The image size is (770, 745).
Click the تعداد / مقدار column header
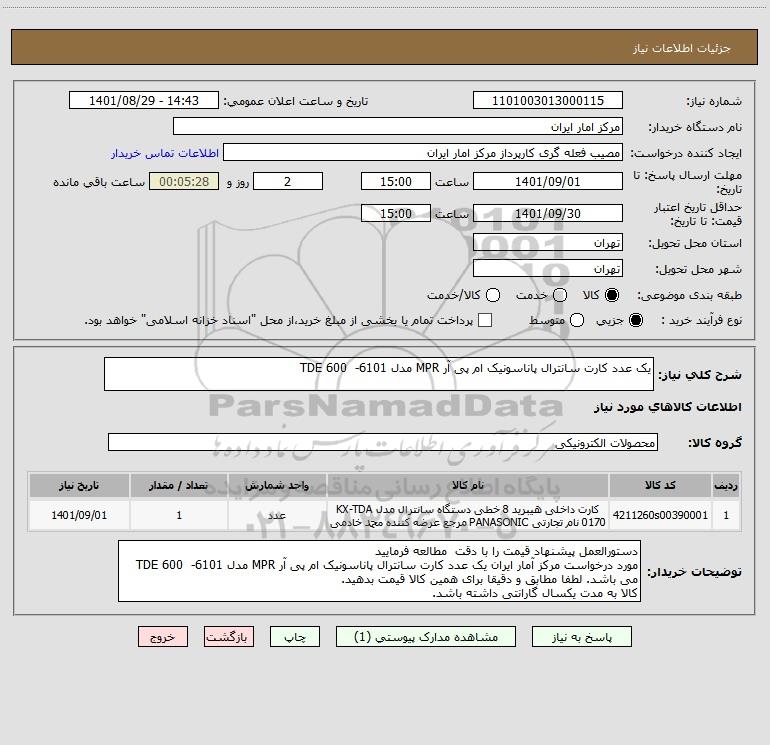coord(179,485)
